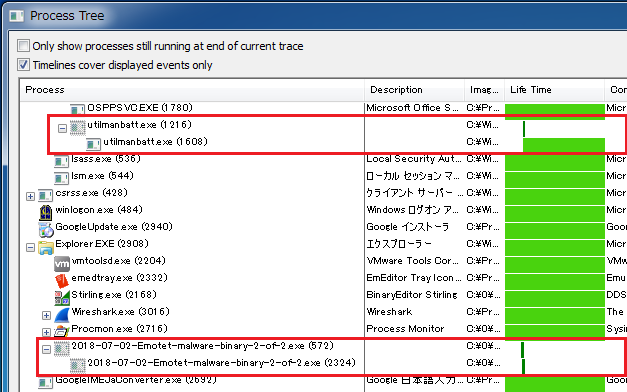Image resolution: width=627 pixels, height=392 pixels.
Task: Sort by the Process column header
Action: coord(192,90)
